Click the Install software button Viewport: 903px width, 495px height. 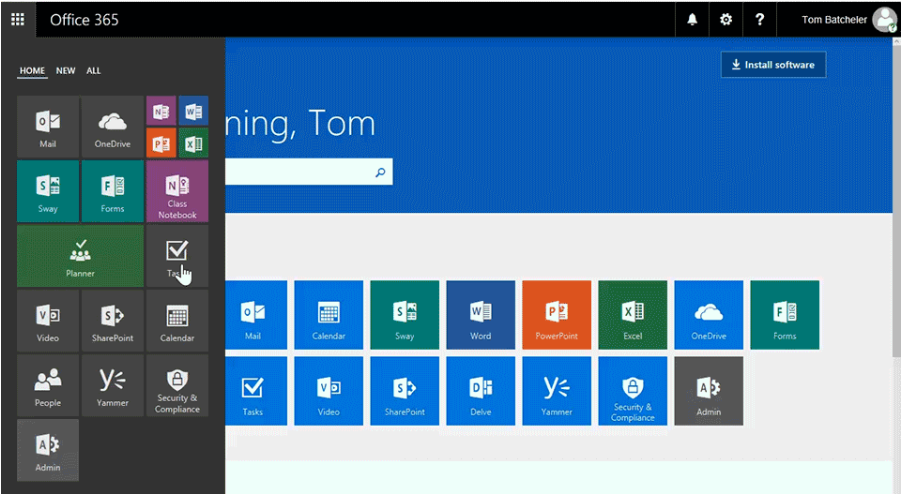pyautogui.click(x=773, y=64)
